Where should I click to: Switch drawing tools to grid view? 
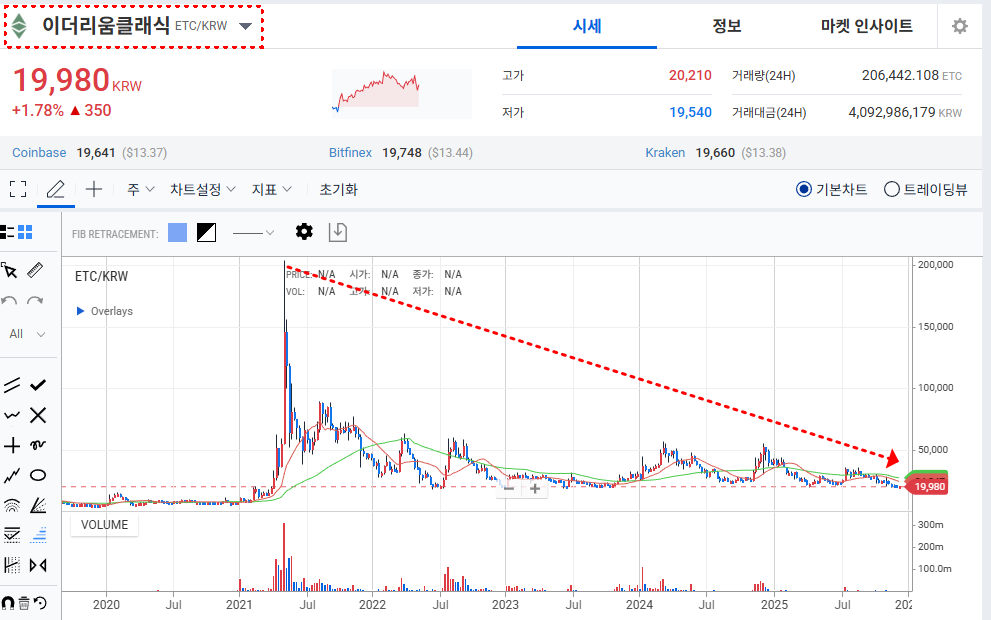pos(26,232)
